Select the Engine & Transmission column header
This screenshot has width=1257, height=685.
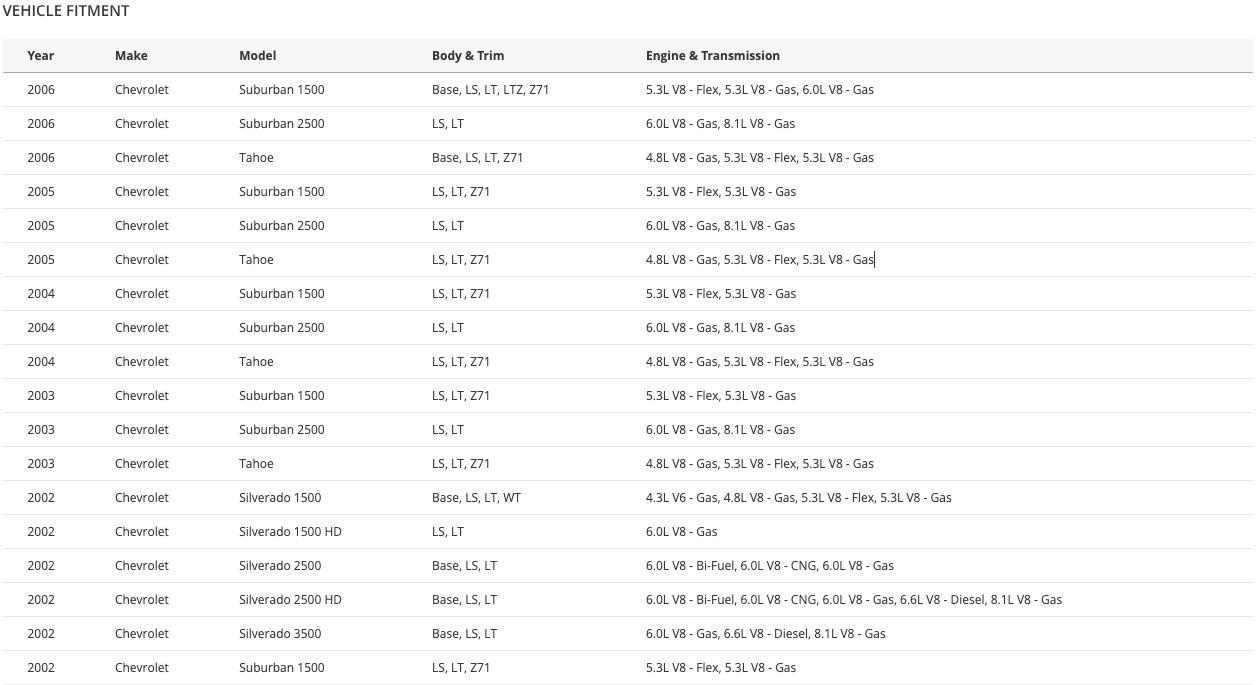pyautogui.click(x=712, y=56)
